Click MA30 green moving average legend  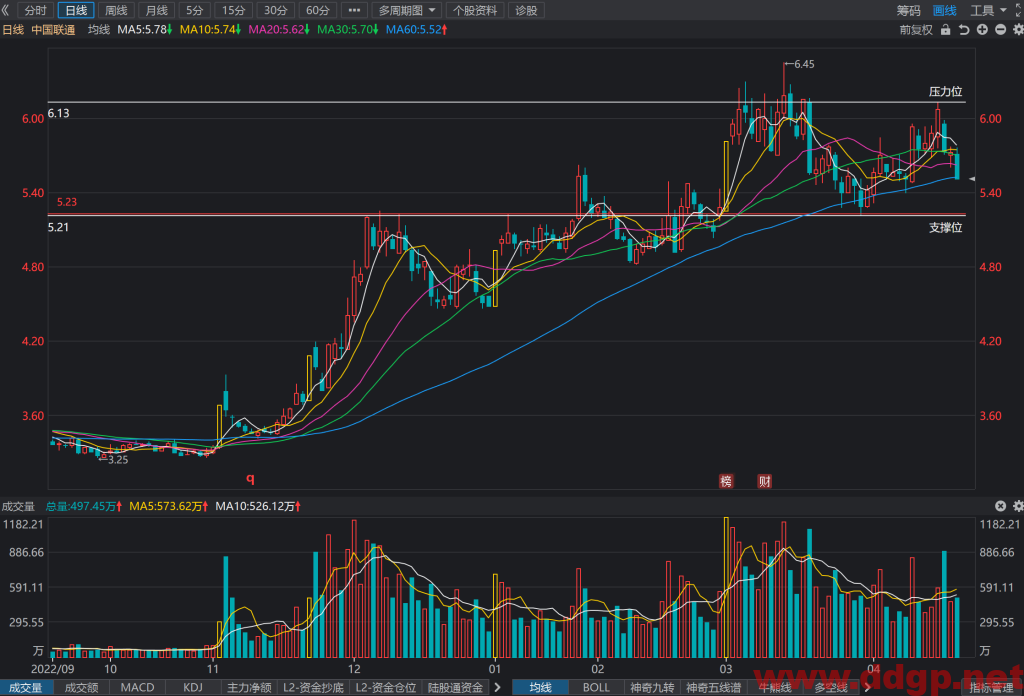tap(347, 29)
